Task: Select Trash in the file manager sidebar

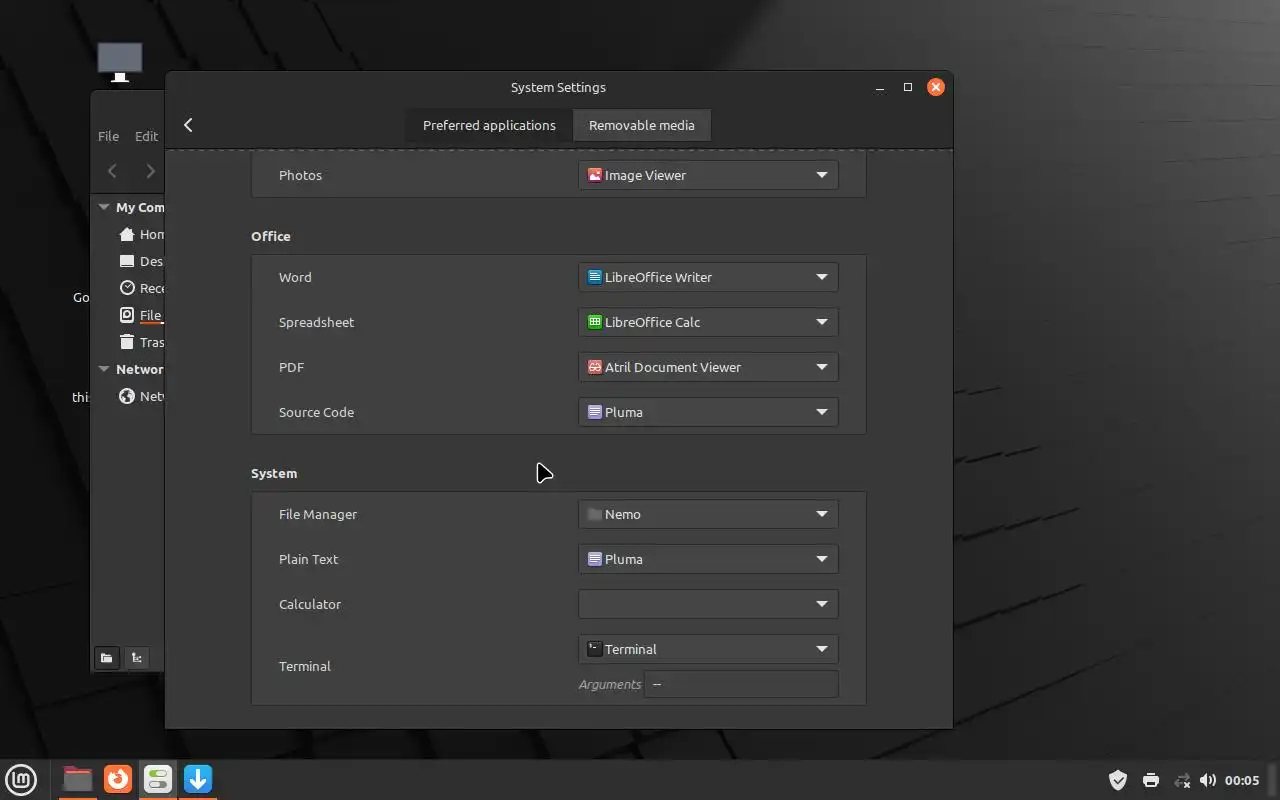Action: [x=141, y=342]
